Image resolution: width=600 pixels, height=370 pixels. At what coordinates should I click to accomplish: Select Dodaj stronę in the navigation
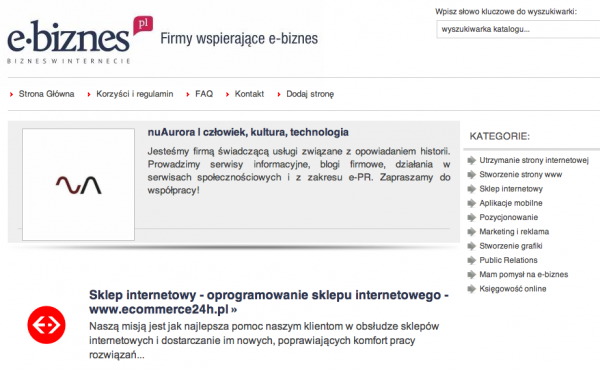(310, 94)
